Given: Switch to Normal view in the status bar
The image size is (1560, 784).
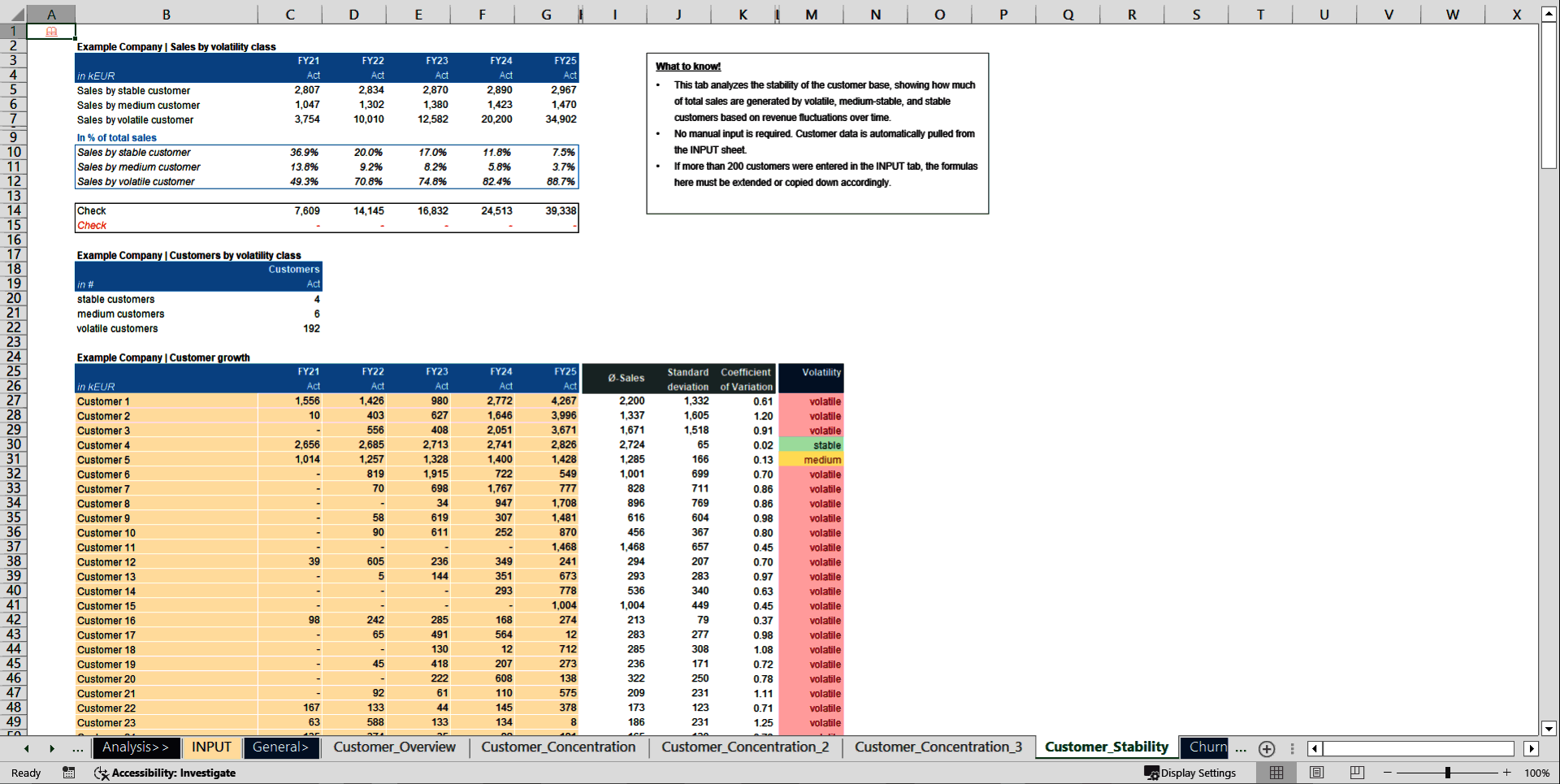Looking at the screenshot, I should pos(1276,773).
